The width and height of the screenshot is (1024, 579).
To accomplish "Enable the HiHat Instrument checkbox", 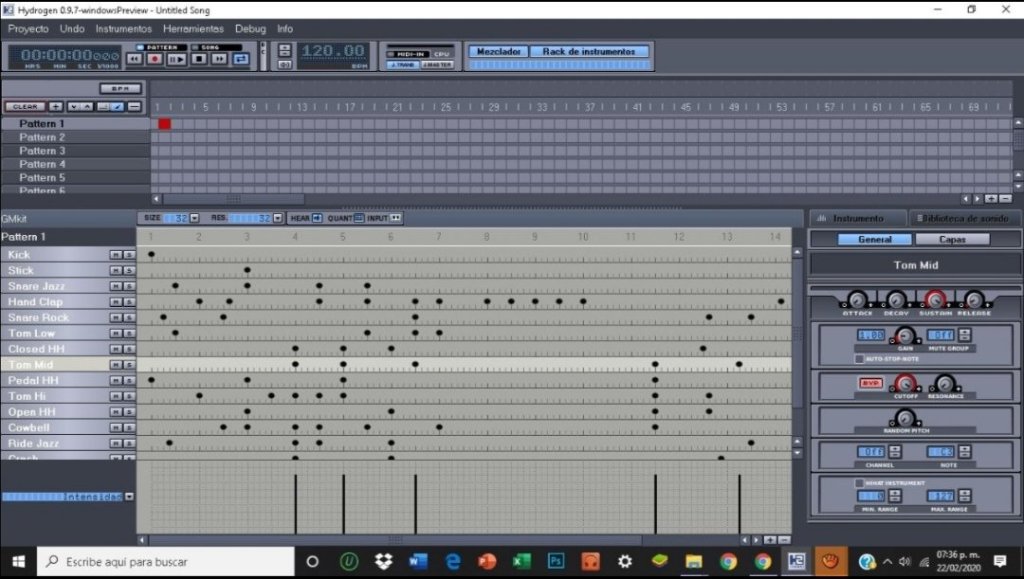I will tap(859, 483).
